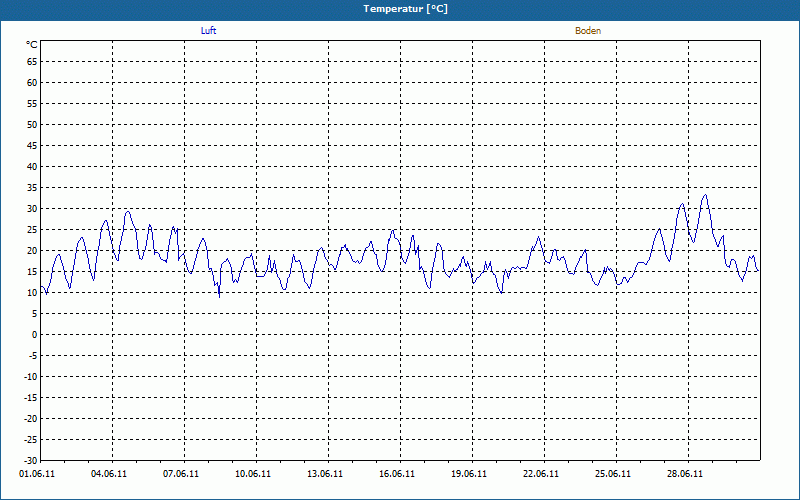Click the 16.06.11 date label
The width and height of the screenshot is (800, 500).
pos(396,474)
